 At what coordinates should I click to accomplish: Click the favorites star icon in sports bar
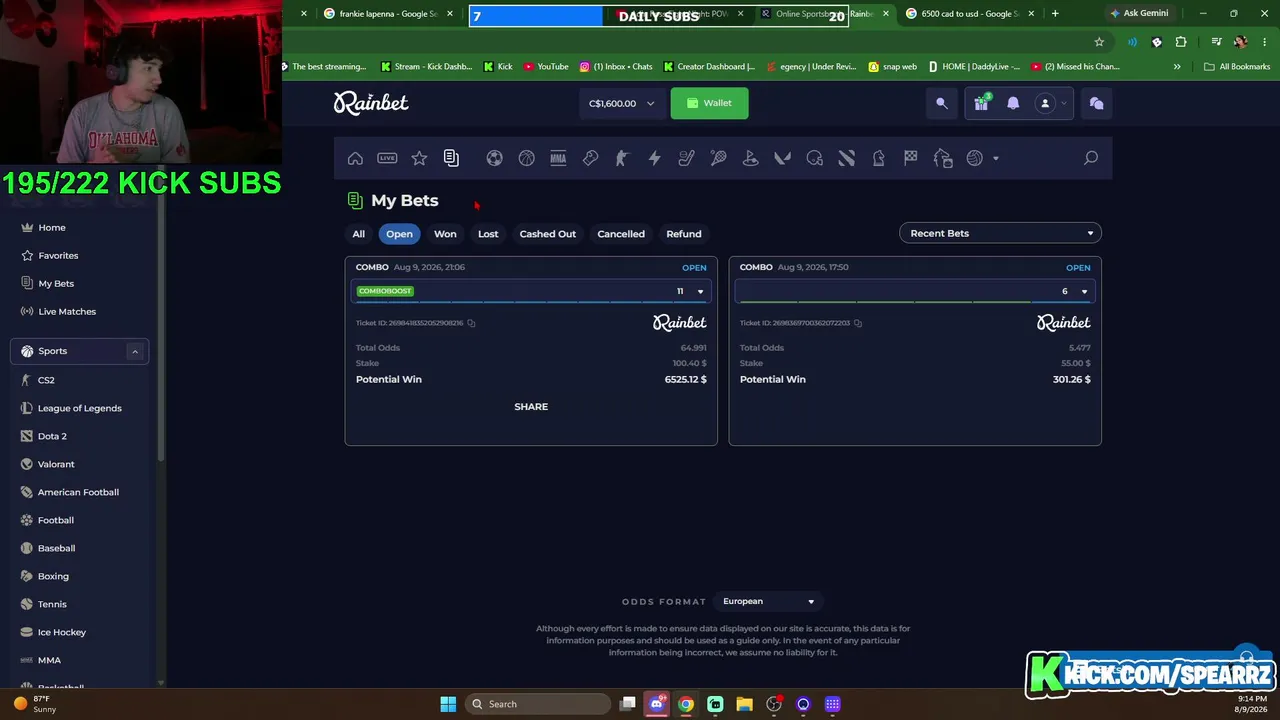[x=419, y=158]
